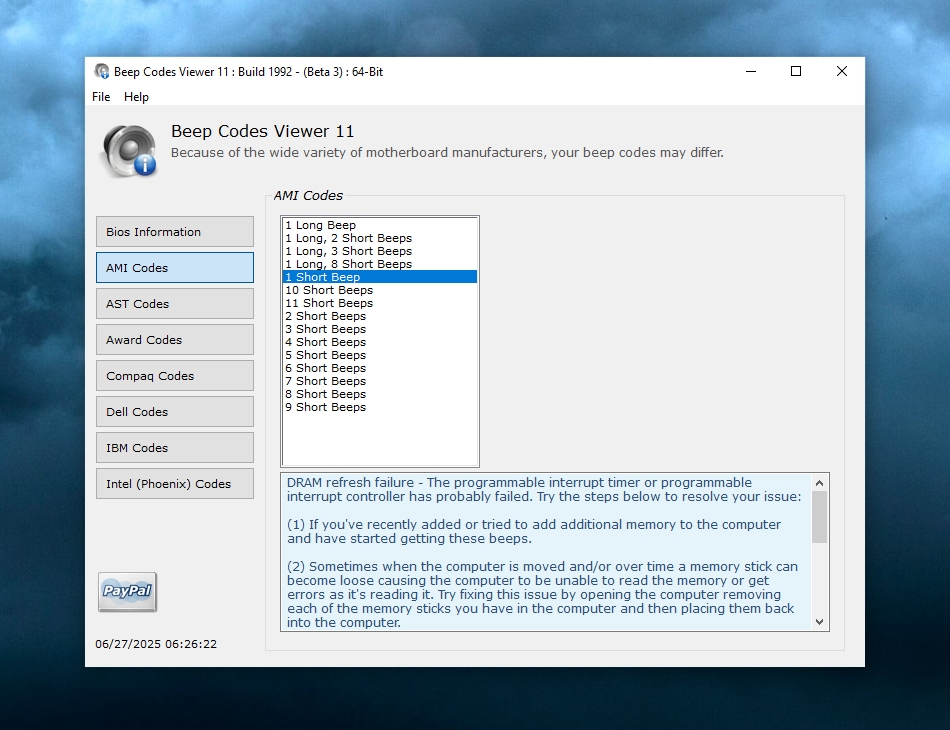This screenshot has width=950, height=730.
Task: Pick '7 Short Beeps' from the list
Action: click(380, 381)
